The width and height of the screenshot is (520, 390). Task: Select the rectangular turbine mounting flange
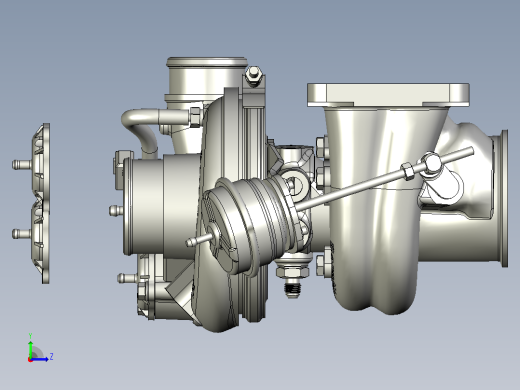pyautogui.click(x=388, y=95)
